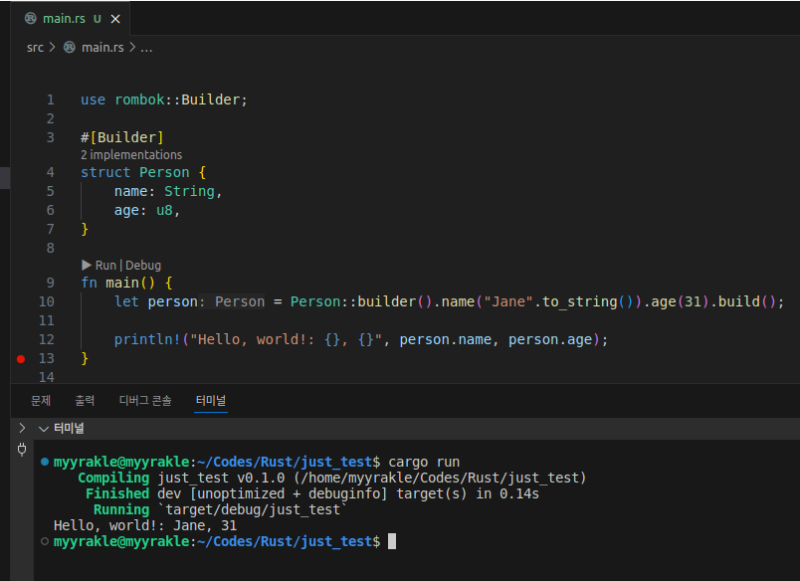
Task: Close the main.rs editor tab
Action: pos(118,19)
